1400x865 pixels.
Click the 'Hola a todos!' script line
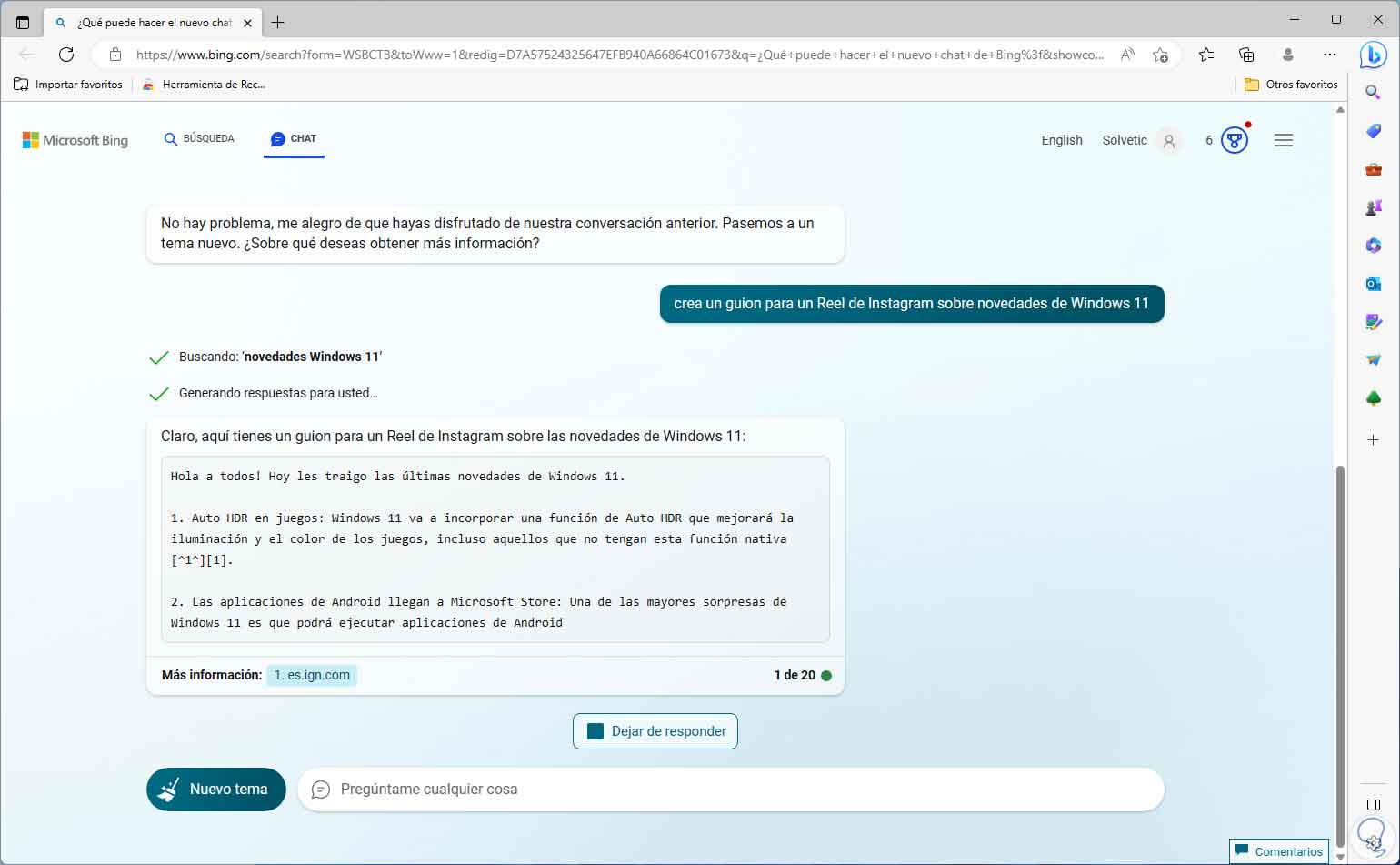[x=398, y=476]
